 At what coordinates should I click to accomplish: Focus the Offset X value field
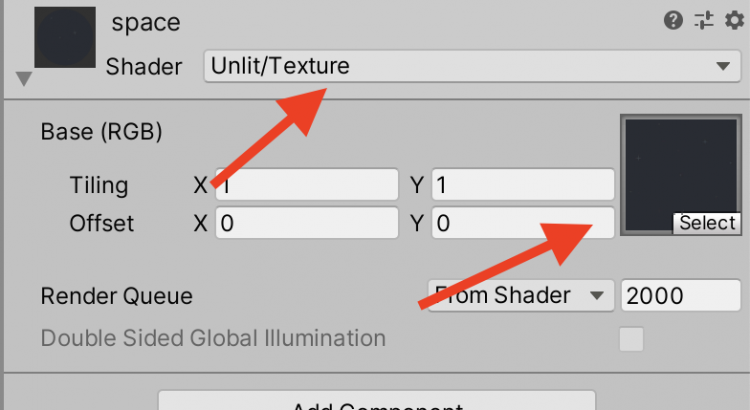pos(307,223)
